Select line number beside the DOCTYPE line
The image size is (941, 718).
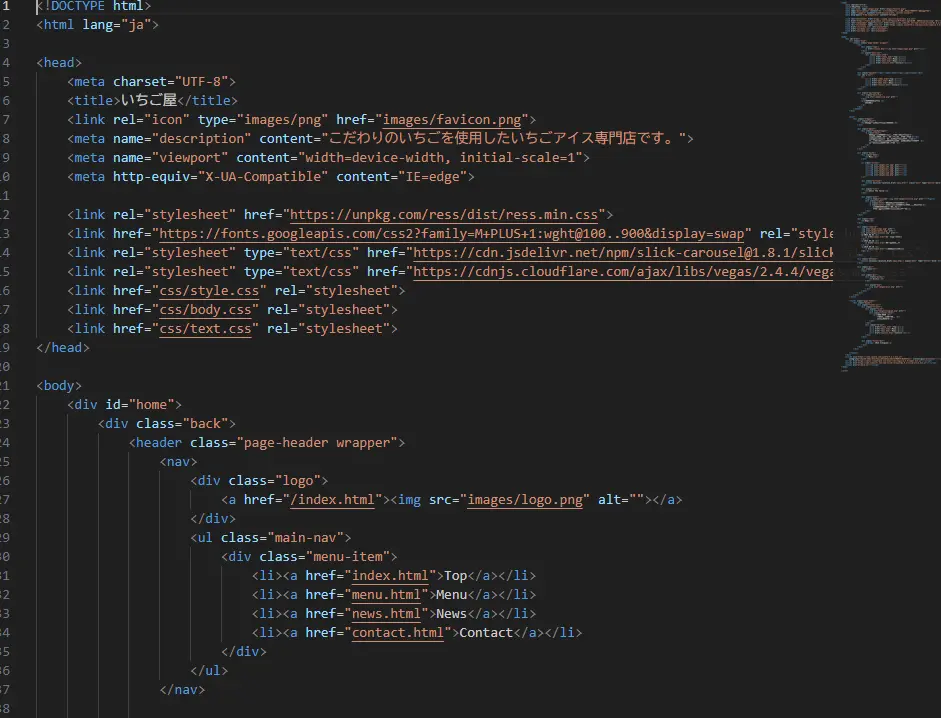pyautogui.click(x=6, y=5)
